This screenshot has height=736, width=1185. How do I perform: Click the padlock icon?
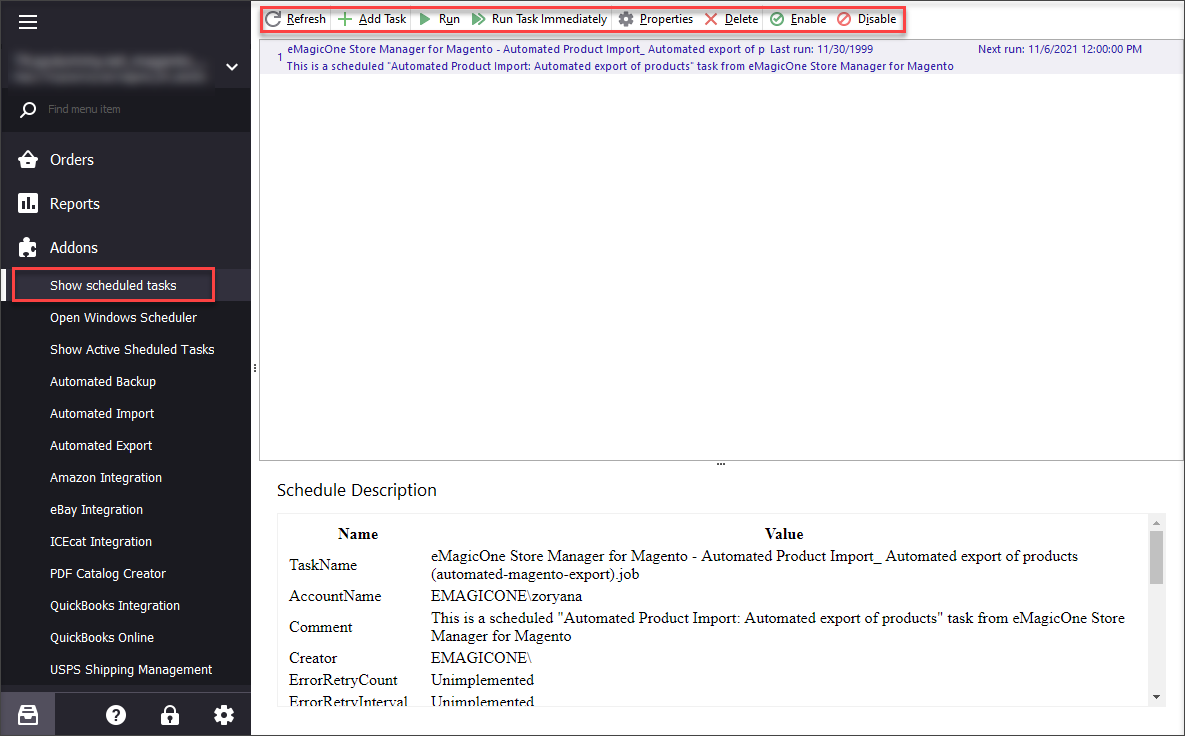click(170, 715)
